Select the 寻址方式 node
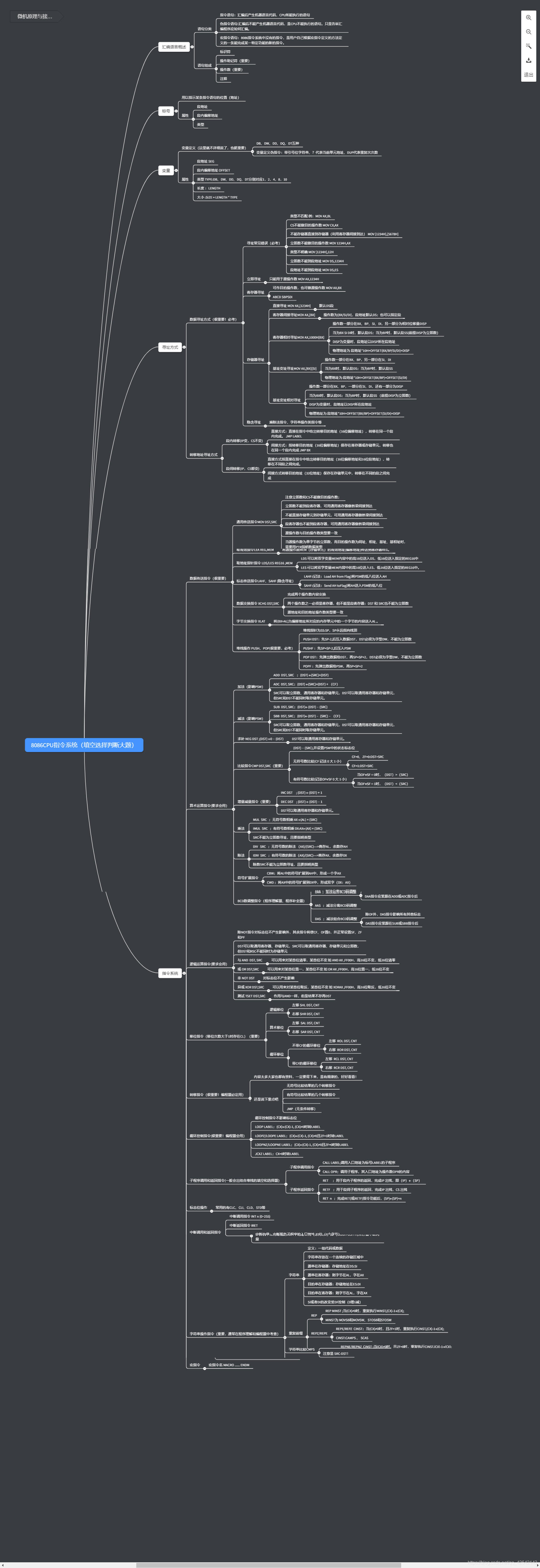 click(170, 347)
